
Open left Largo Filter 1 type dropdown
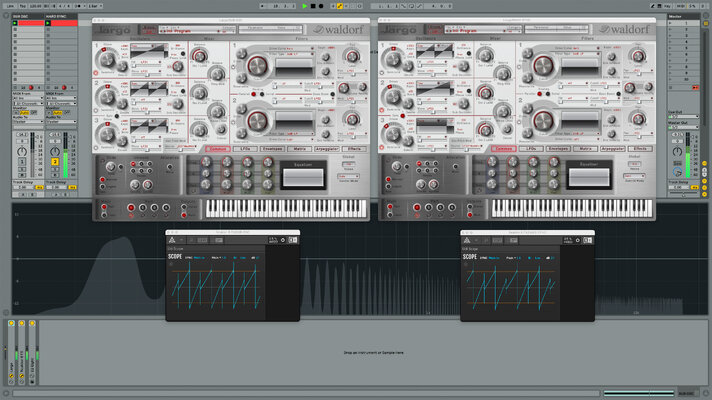[291, 54]
